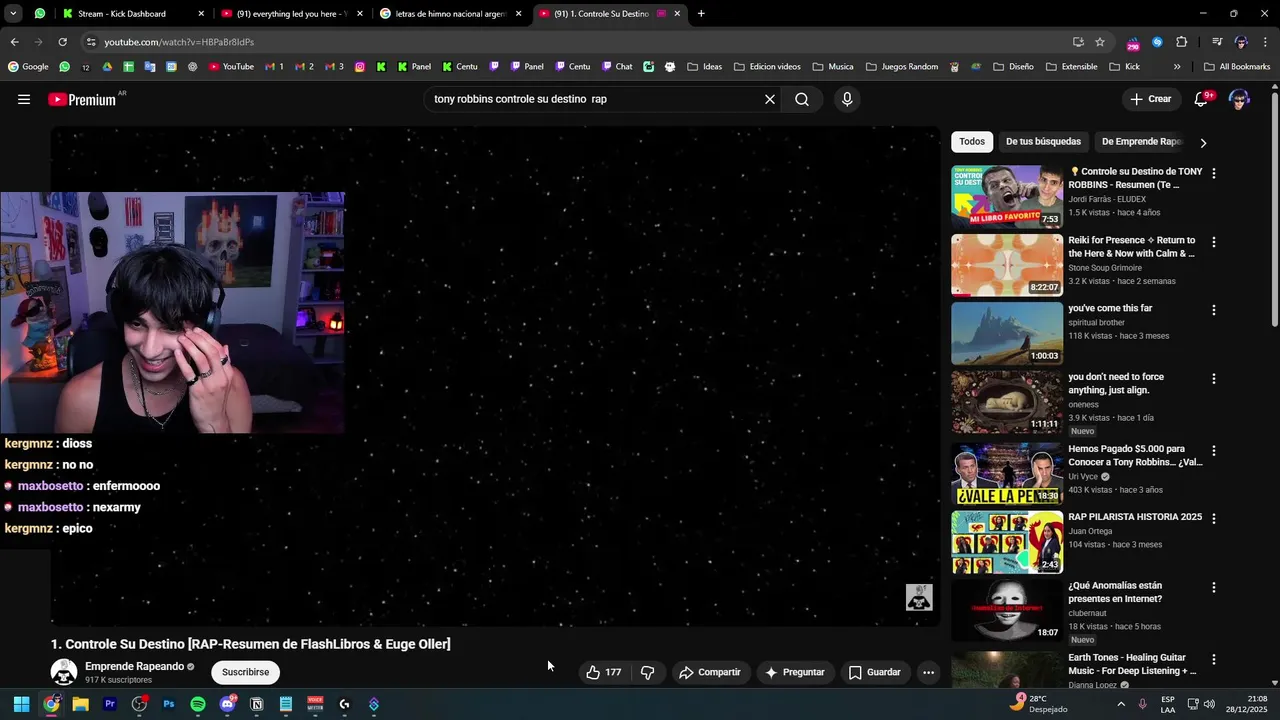Bookmark this page with star icon
Screen dimensions: 1280x720
click(x=1100, y=42)
